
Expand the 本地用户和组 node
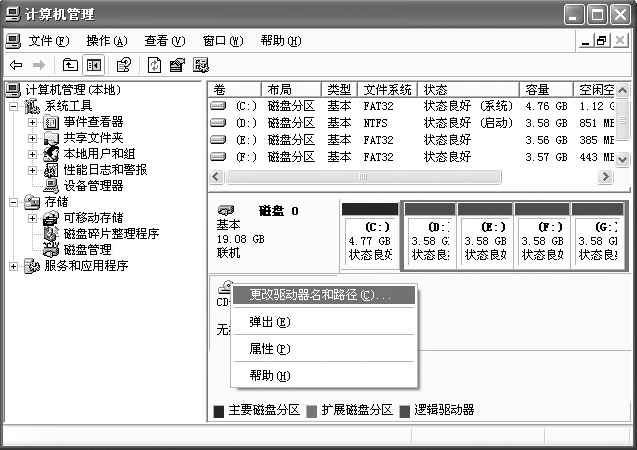[x=32, y=154]
